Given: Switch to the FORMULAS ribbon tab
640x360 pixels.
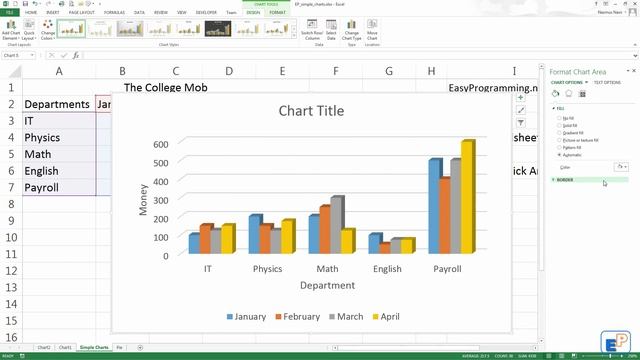Looking at the screenshot, I should click(114, 12).
